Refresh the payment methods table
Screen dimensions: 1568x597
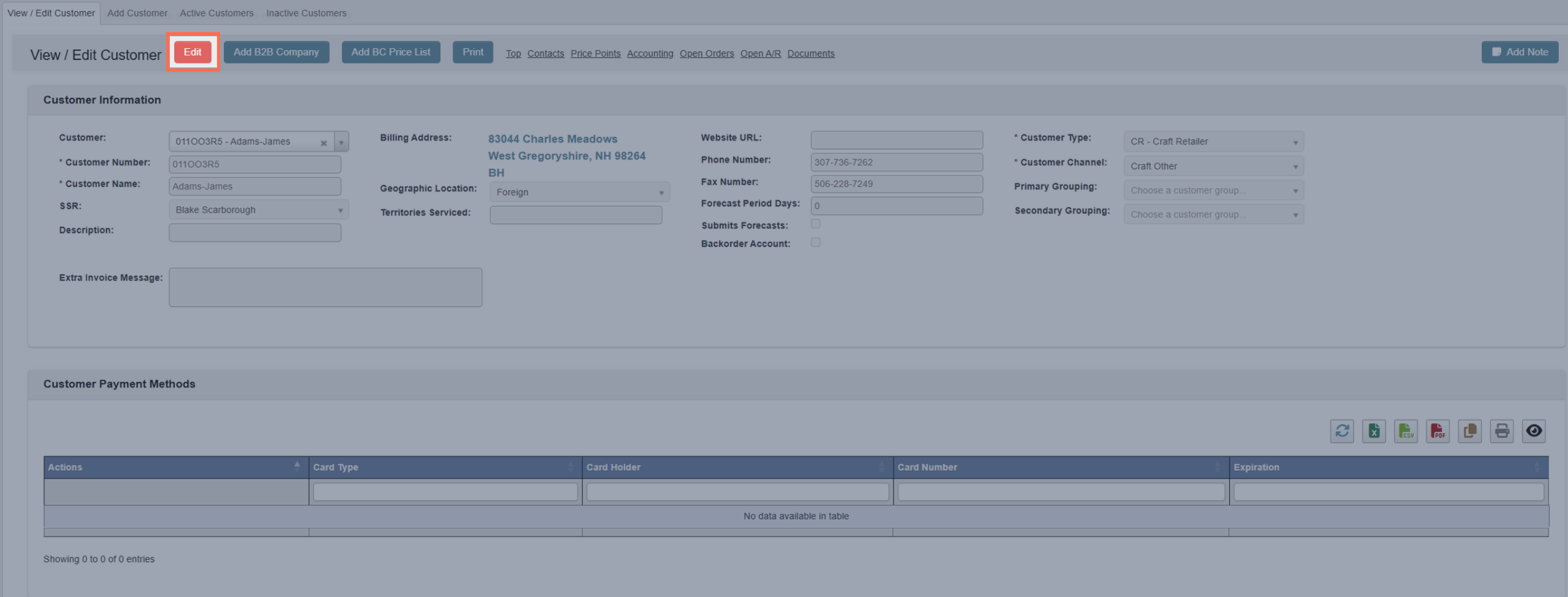pyautogui.click(x=1341, y=431)
